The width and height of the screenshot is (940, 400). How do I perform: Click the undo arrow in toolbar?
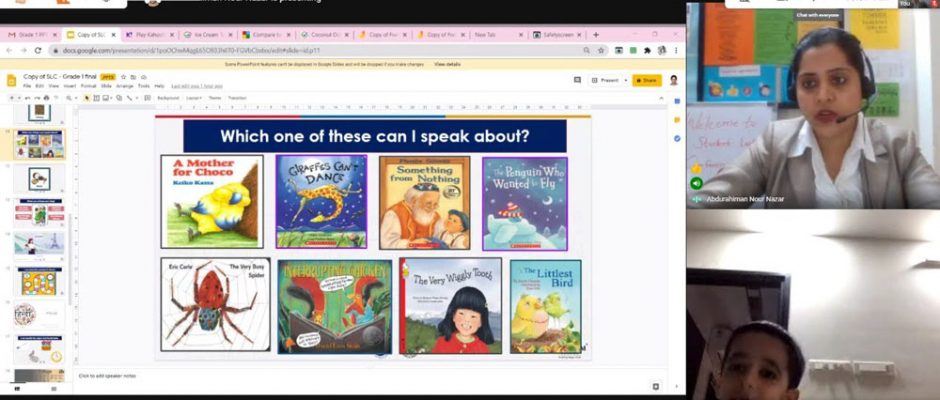27,98
